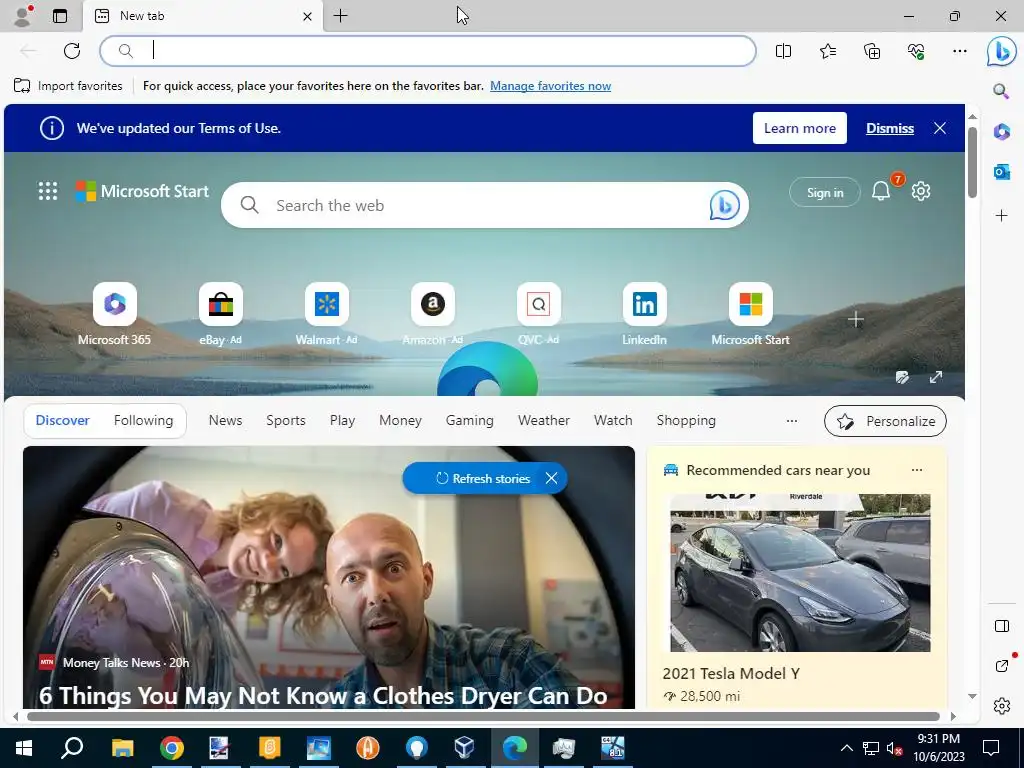The image size is (1024, 768).
Task: Close the Refresh stories popup
Action: (x=551, y=479)
